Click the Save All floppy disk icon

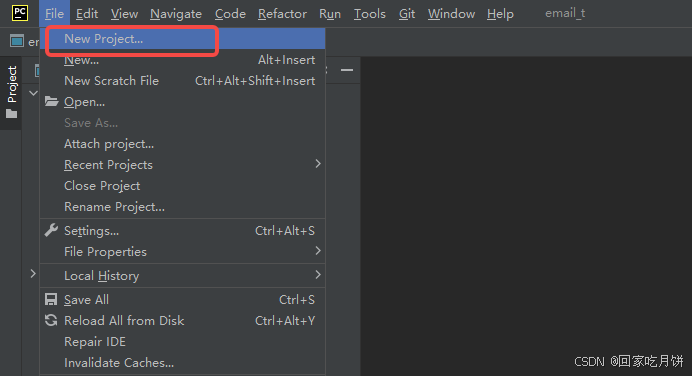[x=51, y=300]
